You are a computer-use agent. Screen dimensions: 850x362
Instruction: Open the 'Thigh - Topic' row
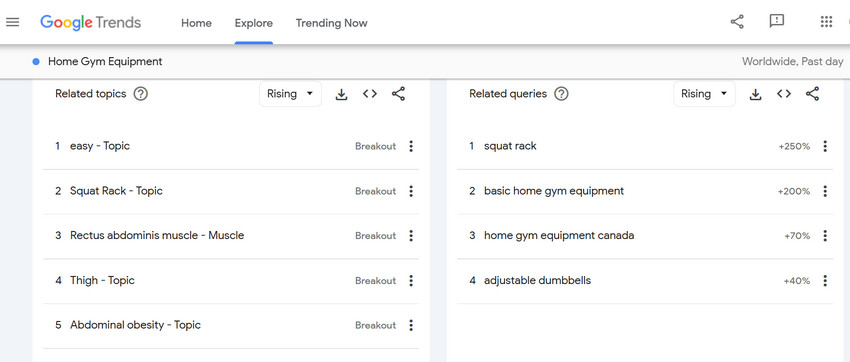231,281
